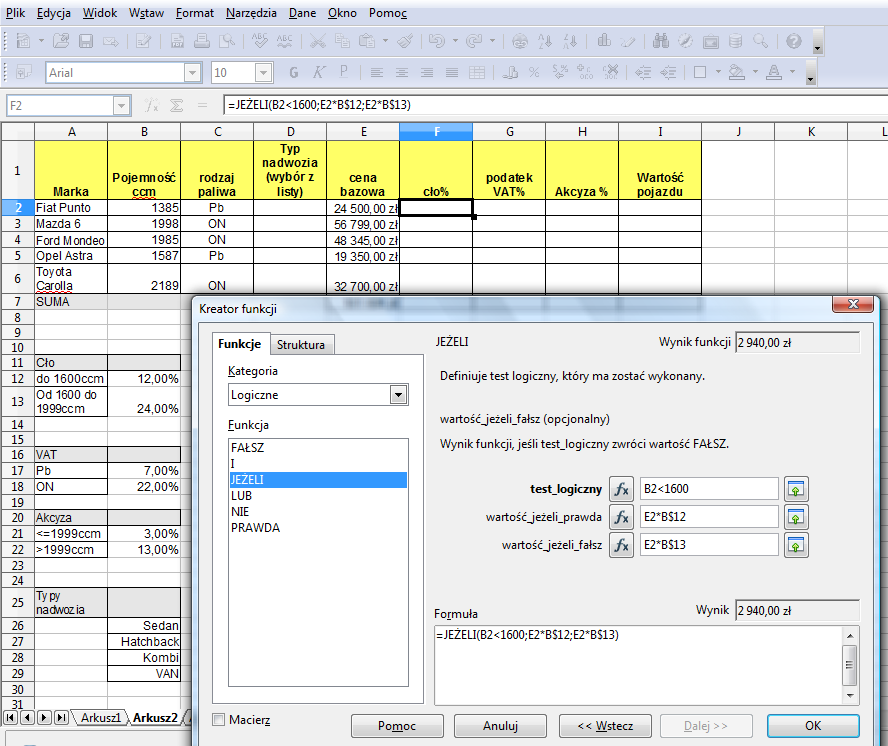Open the Borders dropdown arrow
Viewport: 888px width, 746px height.
(x=718, y=73)
